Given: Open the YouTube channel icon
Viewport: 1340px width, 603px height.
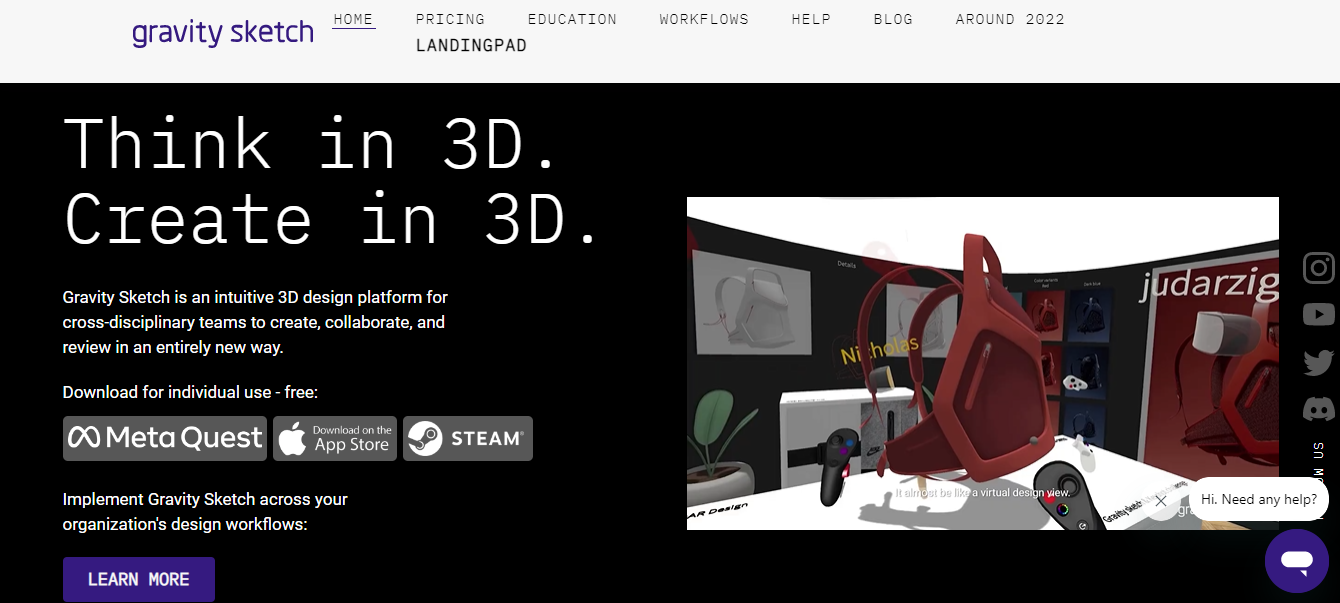Looking at the screenshot, I should (x=1319, y=315).
